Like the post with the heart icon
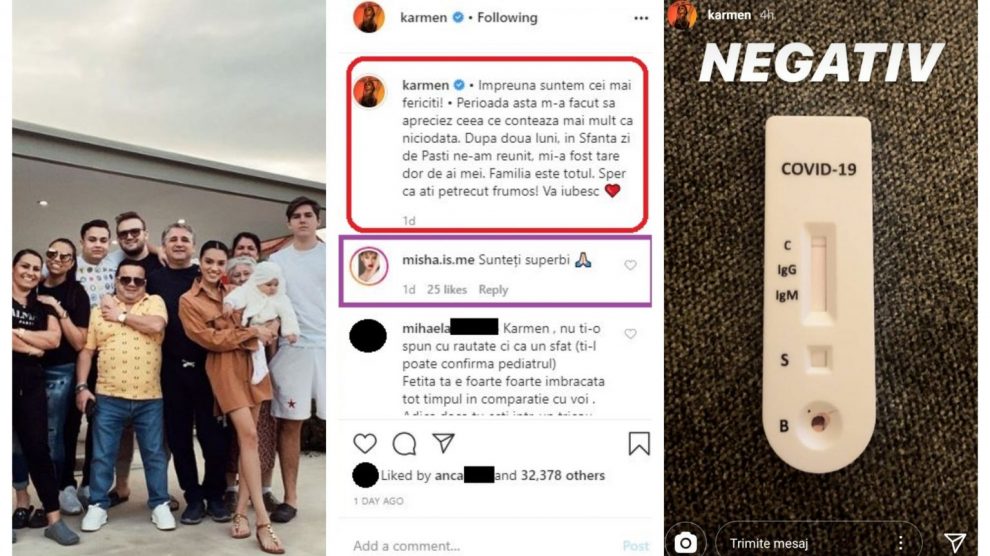Image resolution: width=990 pixels, height=556 pixels. point(365,444)
